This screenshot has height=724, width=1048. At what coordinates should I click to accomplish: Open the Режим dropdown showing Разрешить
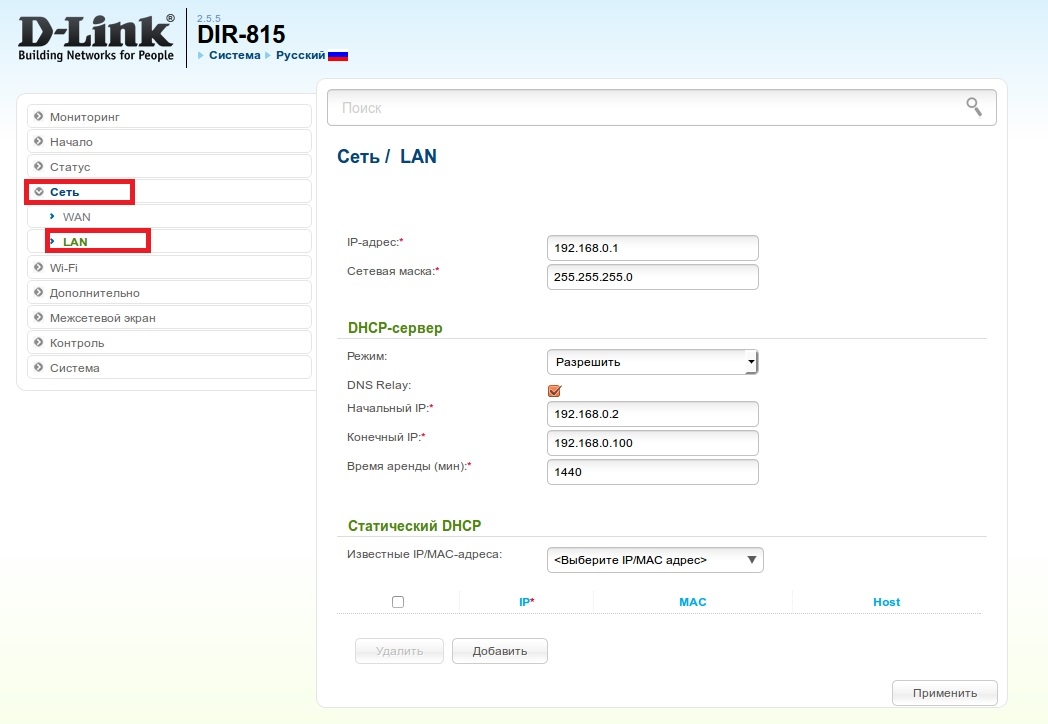(x=652, y=361)
